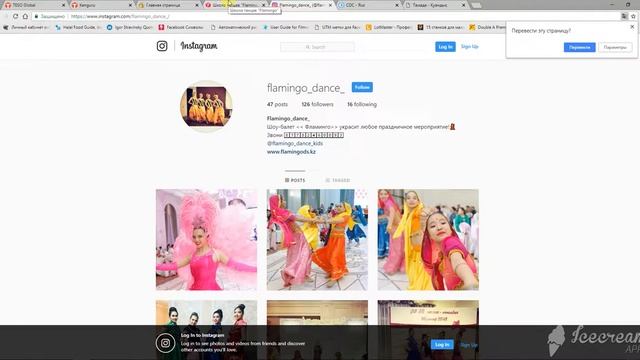
Task: Reload the page with the refresh icon
Action: [16, 16]
